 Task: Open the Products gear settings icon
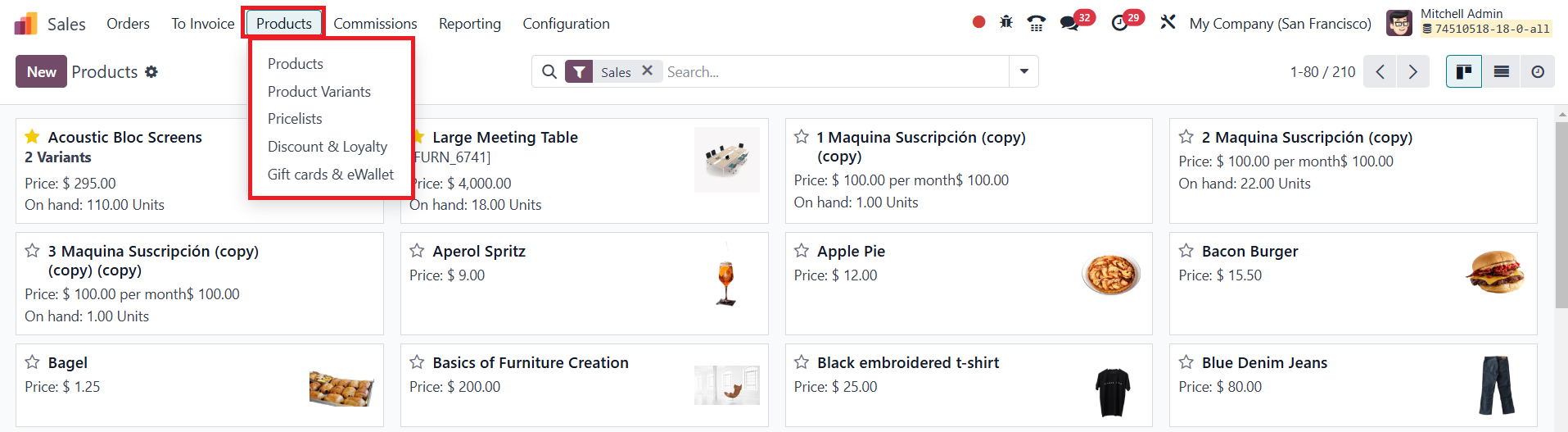[x=151, y=72]
